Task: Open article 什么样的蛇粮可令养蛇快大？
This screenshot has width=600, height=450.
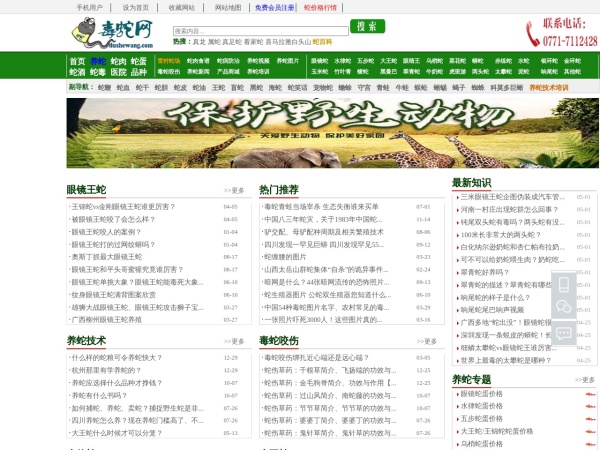Action: pyautogui.click(x=117, y=357)
